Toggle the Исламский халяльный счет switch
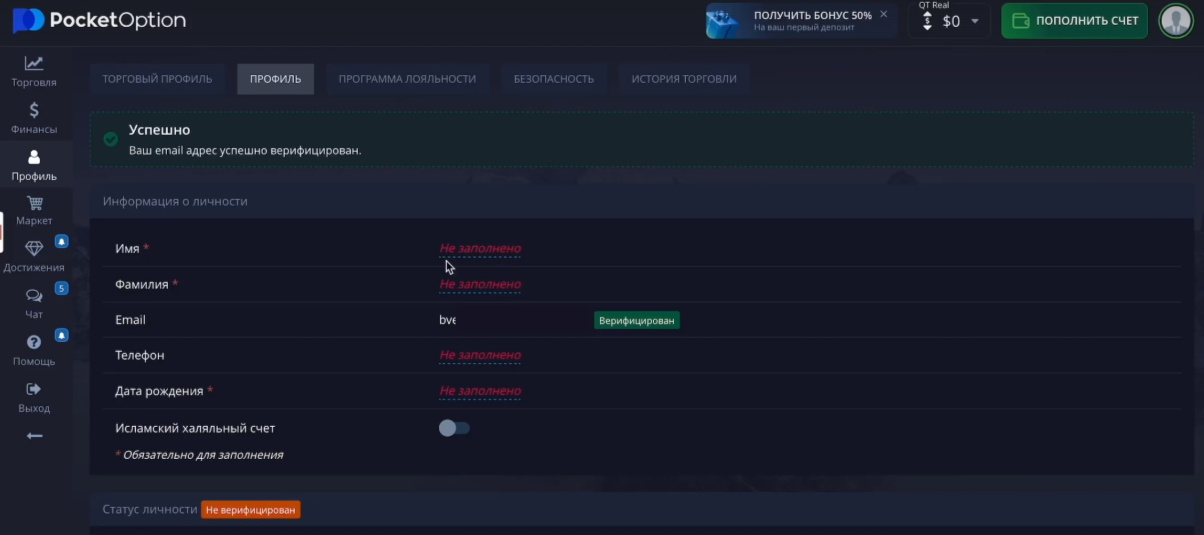 pos(454,428)
